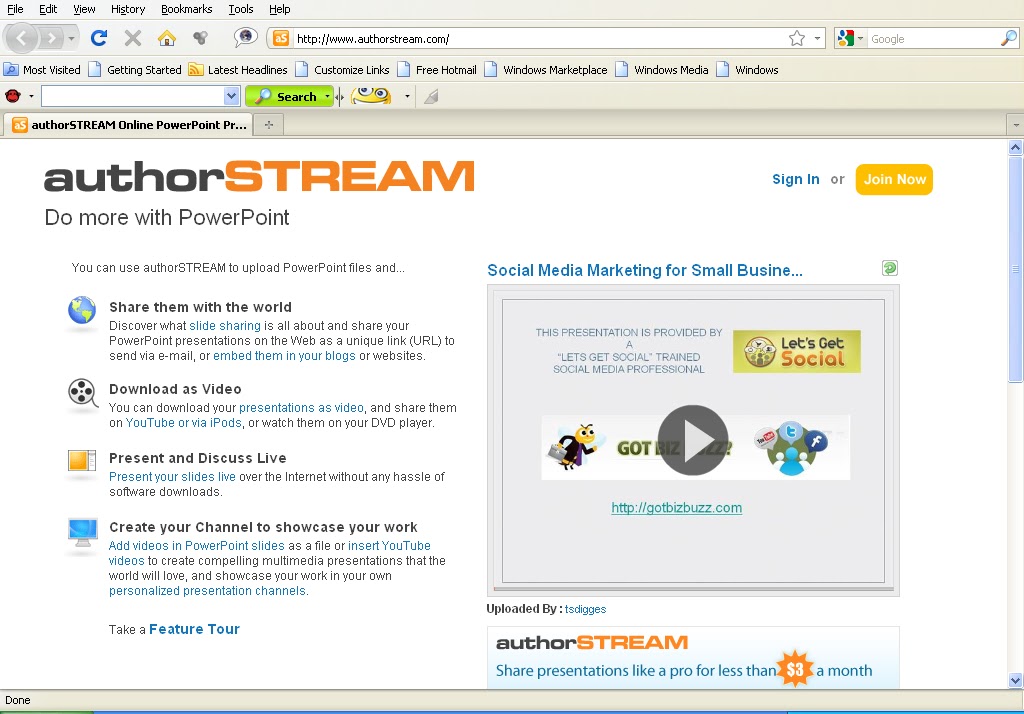Open the red face icon dropdown arrow
This screenshot has width=1024, height=714.
[x=31, y=97]
